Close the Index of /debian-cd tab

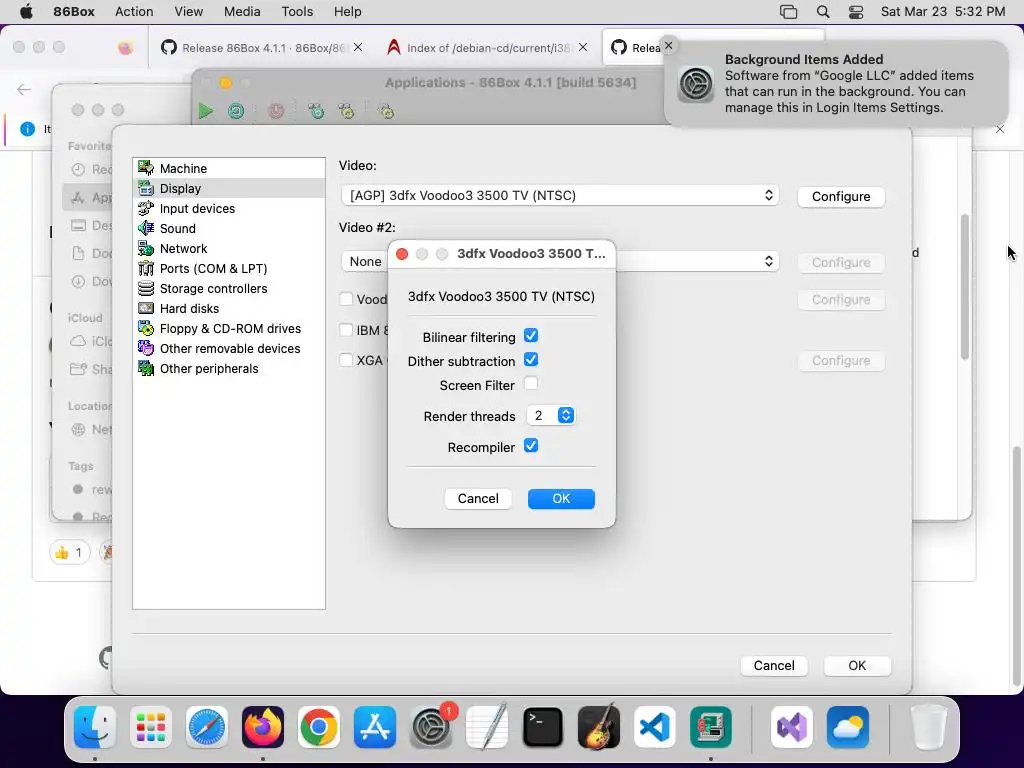[x=583, y=47]
